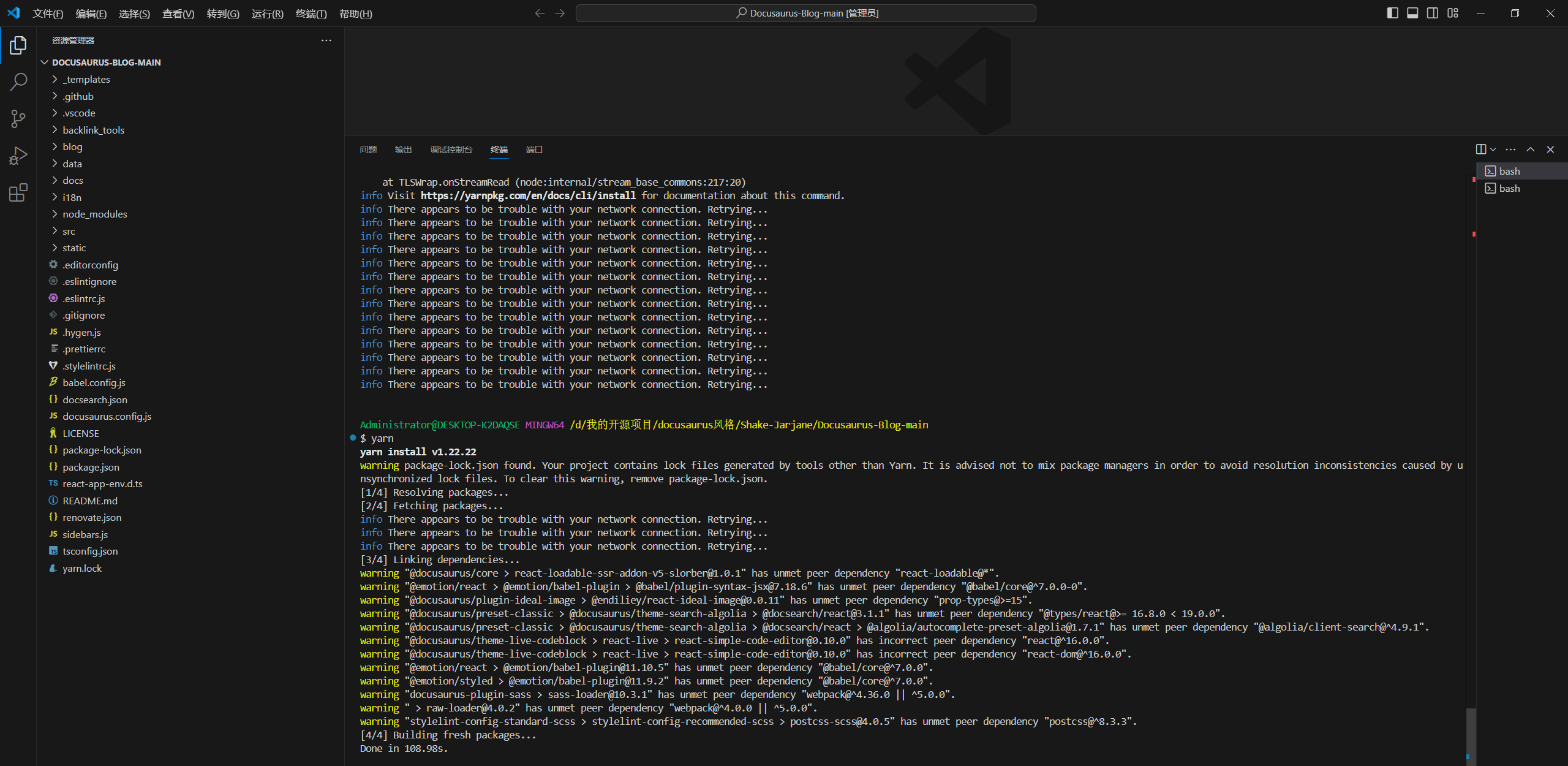Switch to the 输出 panel tab
The height and width of the screenshot is (766, 1568).
tap(403, 150)
